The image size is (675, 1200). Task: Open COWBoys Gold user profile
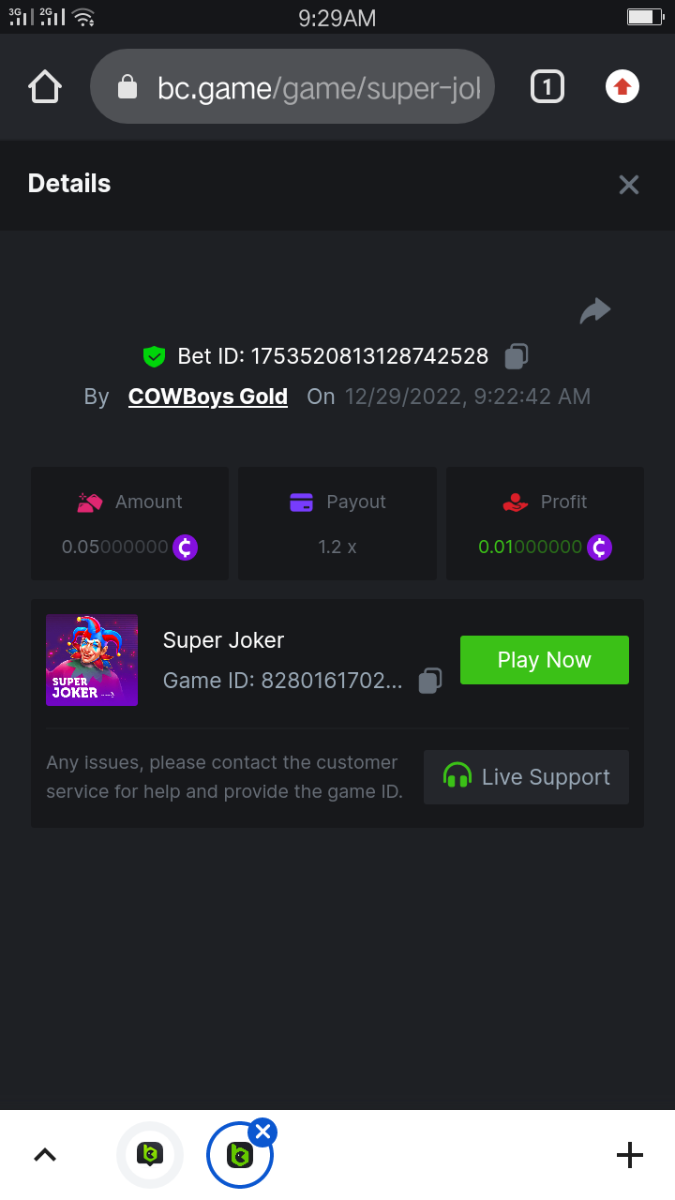(208, 397)
